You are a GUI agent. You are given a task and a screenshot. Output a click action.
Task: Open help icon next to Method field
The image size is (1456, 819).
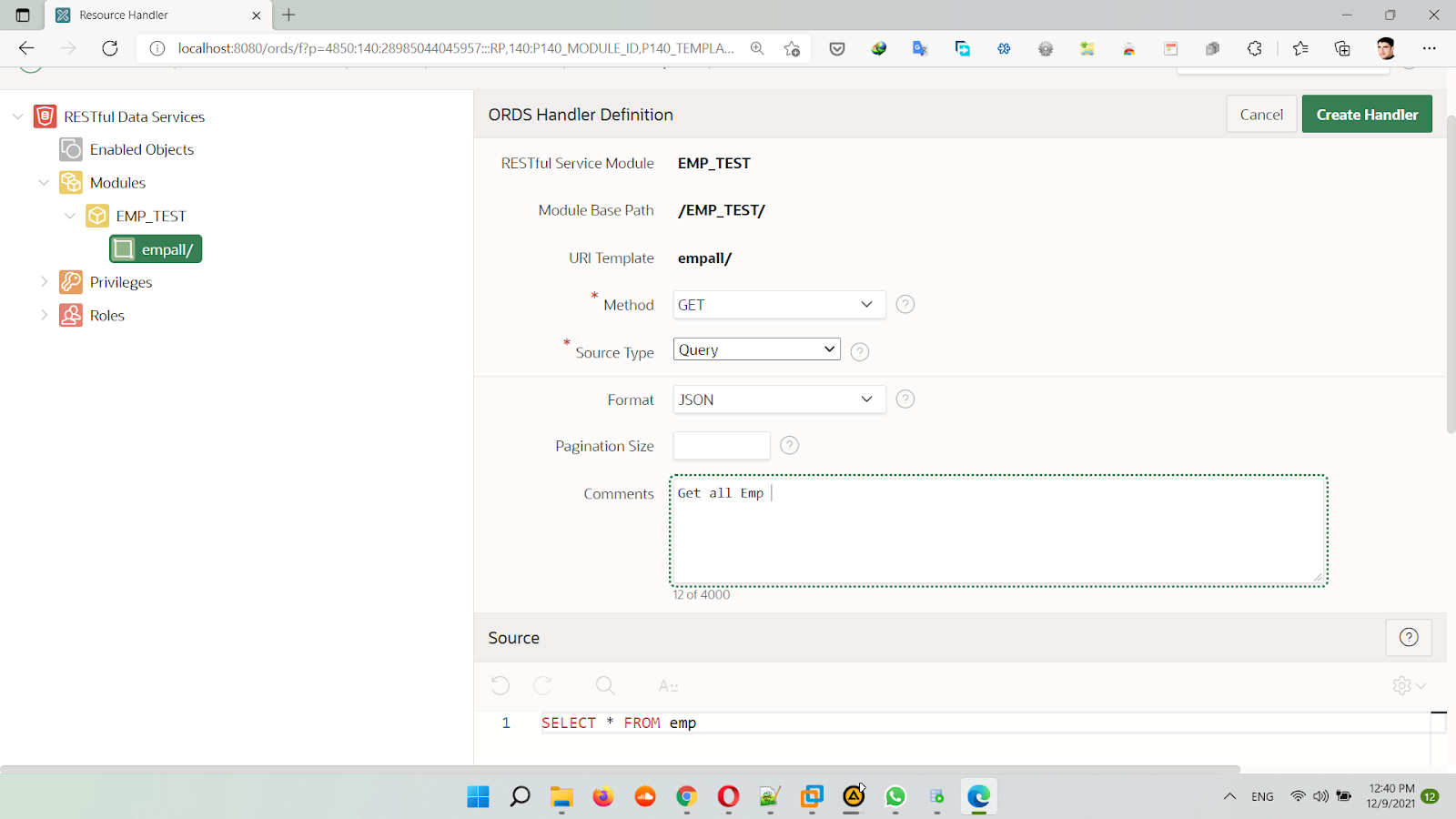point(905,305)
